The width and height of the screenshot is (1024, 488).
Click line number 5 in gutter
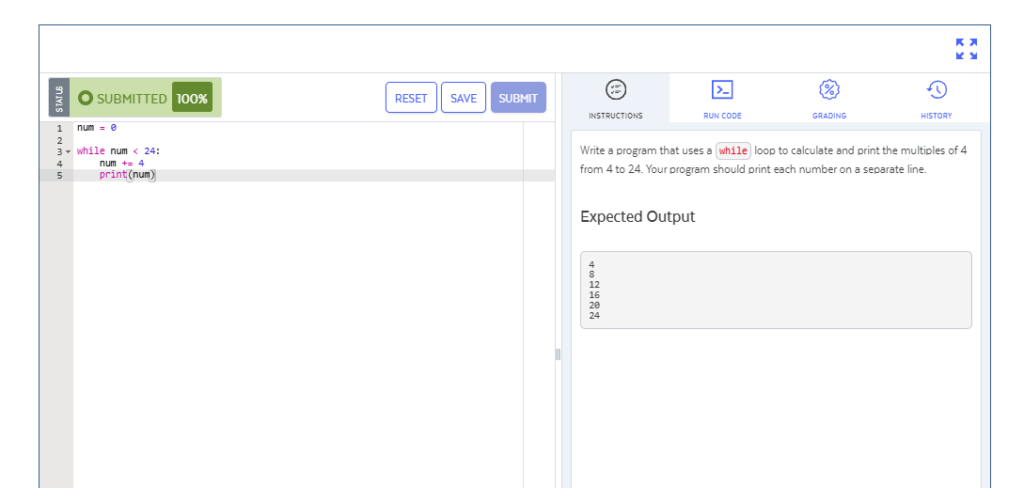[59, 175]
